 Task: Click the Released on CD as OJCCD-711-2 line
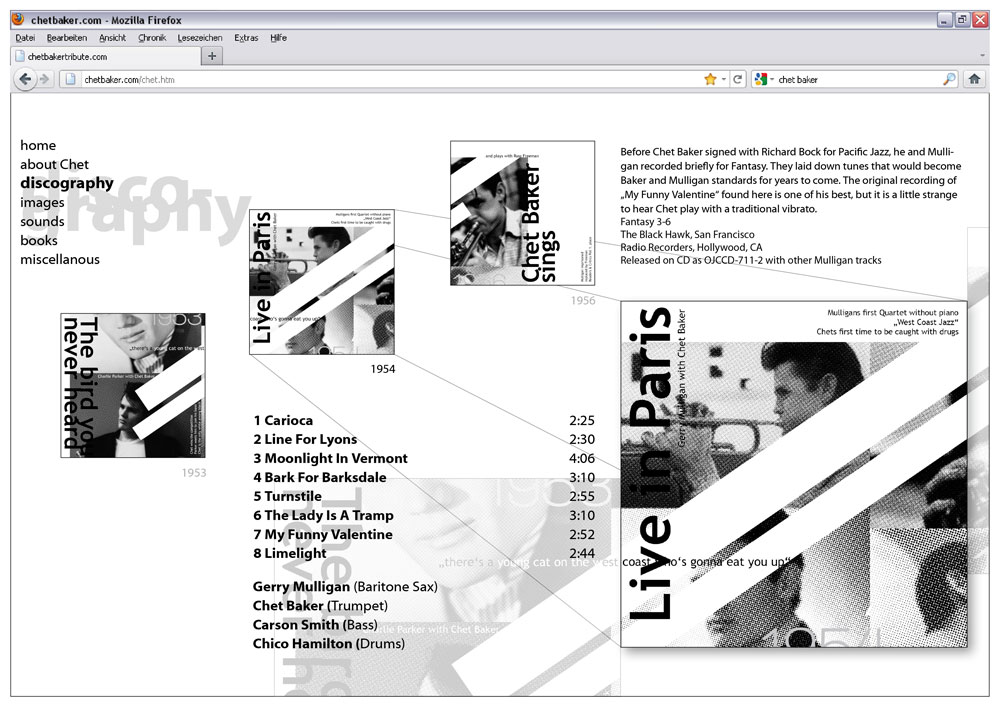(751, 260)
